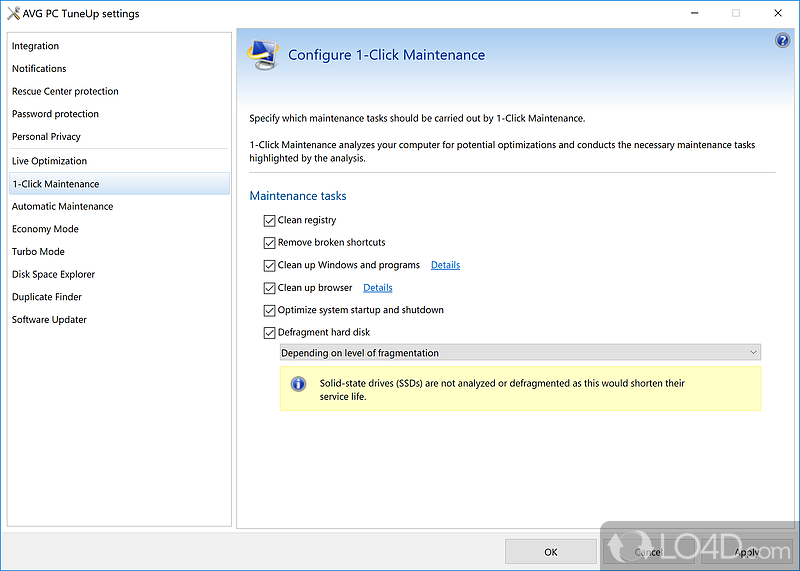The image size is (800, 571).
Task: Switch to Disk Space Explorer settings
Action: [x=53, y=275]
